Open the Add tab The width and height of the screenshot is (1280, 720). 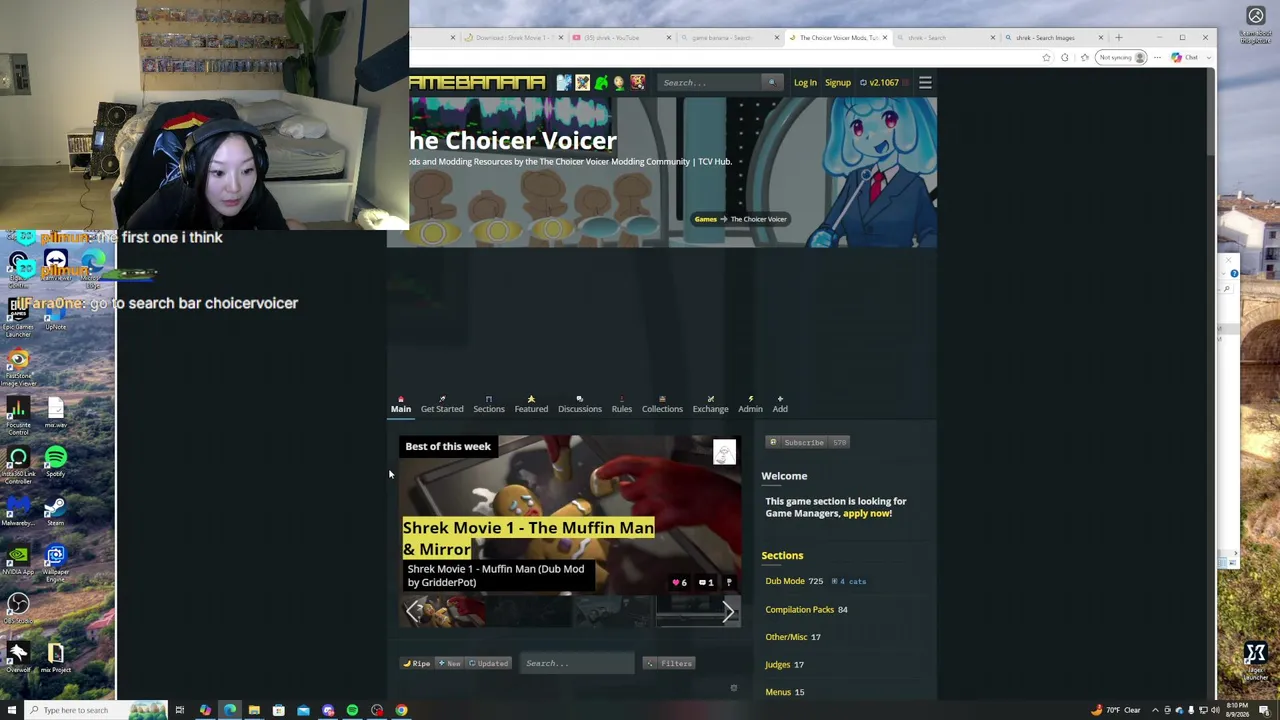780,404
